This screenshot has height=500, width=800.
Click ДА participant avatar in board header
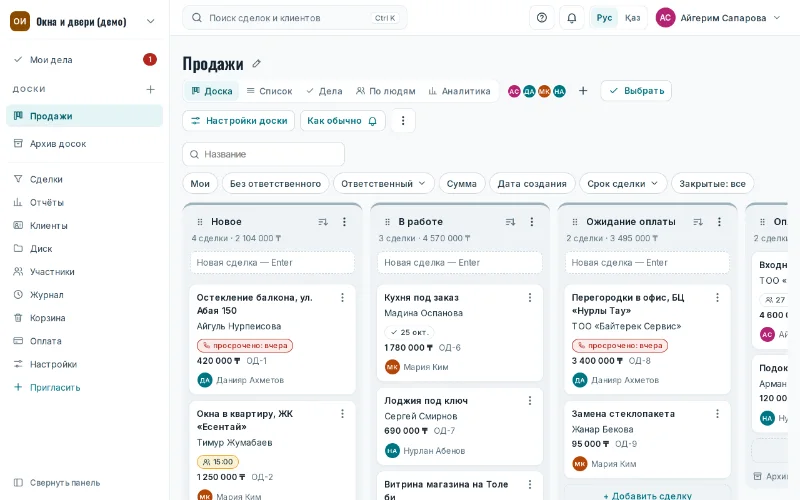click(x=529, y=91)
